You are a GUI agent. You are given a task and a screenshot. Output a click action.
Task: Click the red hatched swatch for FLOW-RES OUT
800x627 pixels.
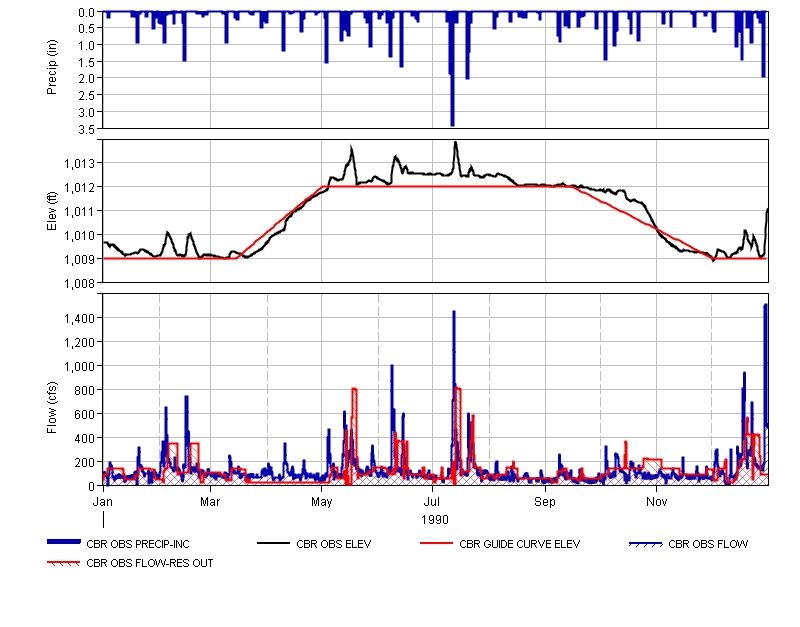(64, 563)
